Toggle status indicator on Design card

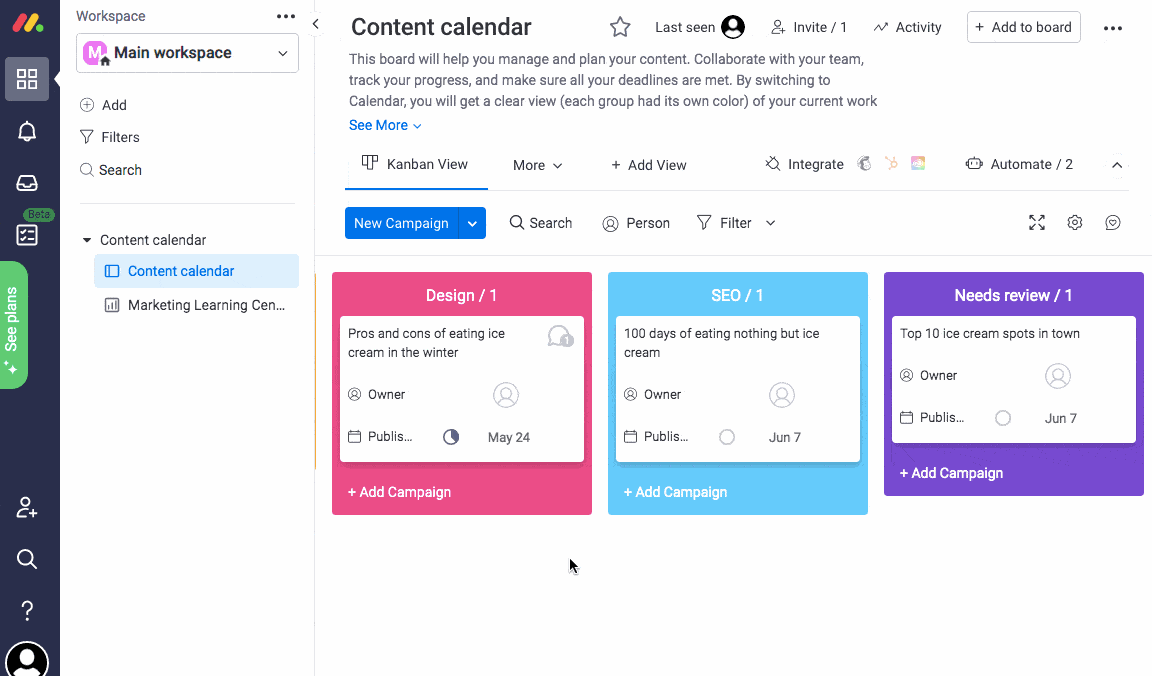click(451, 437)
